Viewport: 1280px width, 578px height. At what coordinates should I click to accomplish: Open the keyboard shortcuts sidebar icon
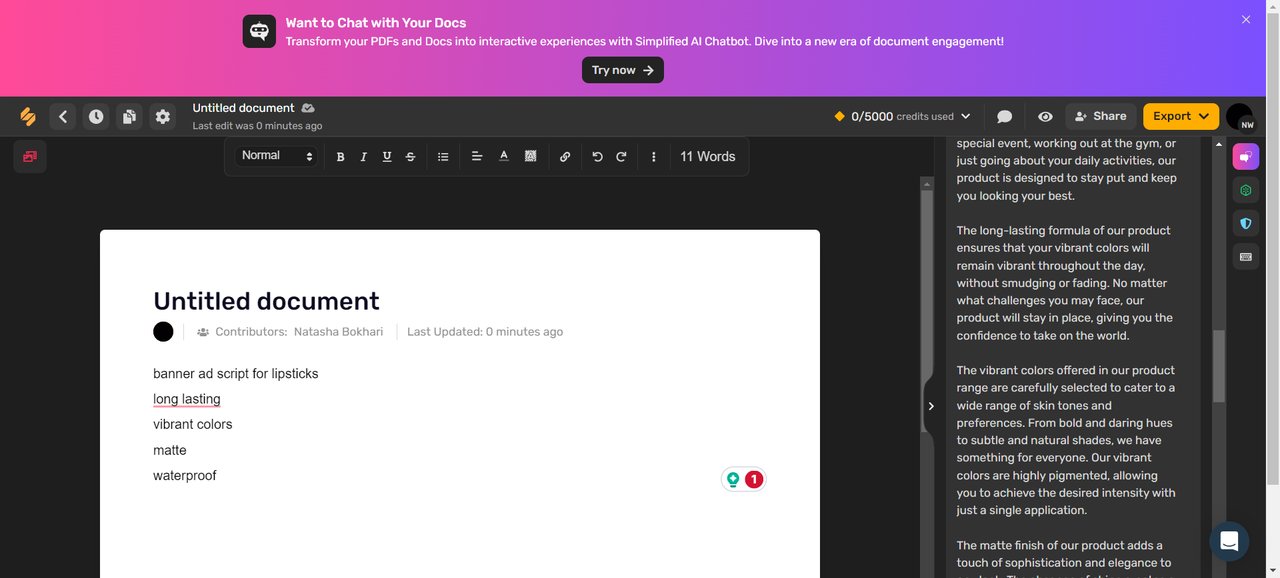pyautogui.click(x=1245, y=257)
